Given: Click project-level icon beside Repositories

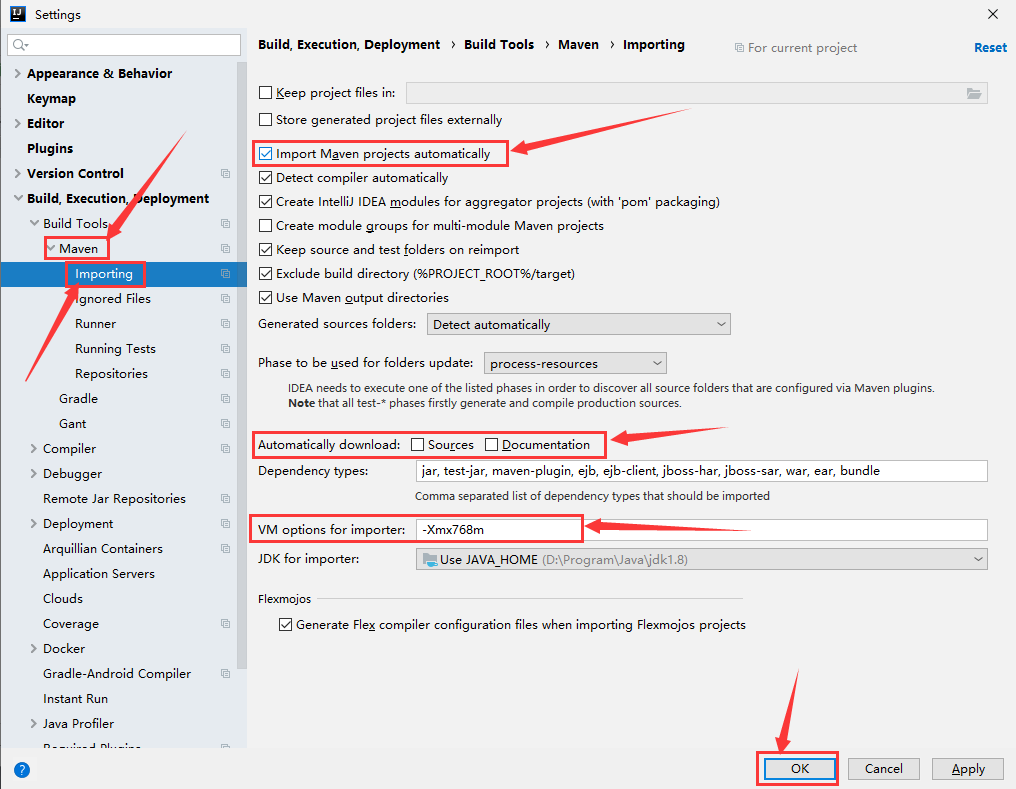Looking at the screenshot, I should [x=225, y=374].
